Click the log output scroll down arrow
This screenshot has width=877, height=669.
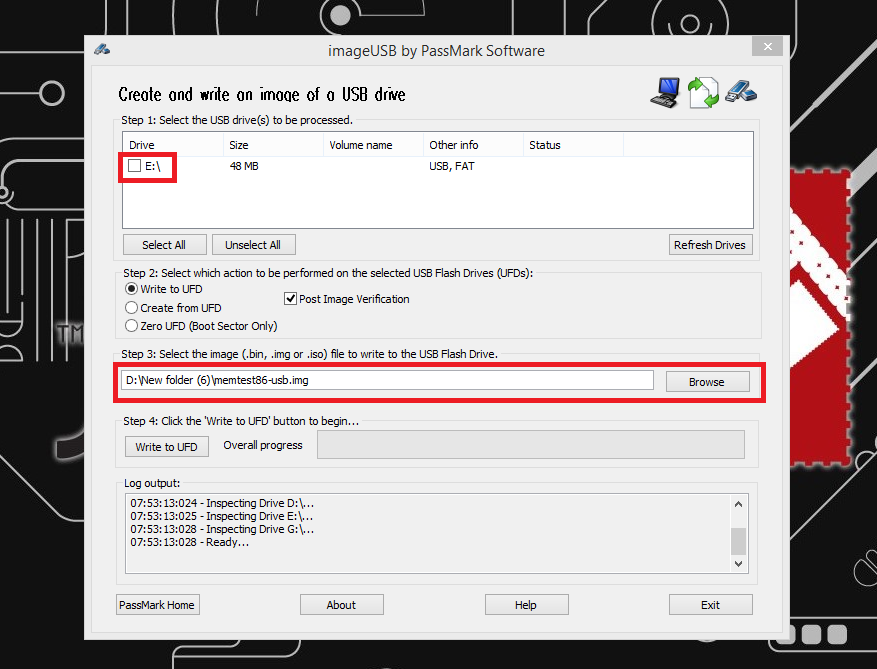pyautogui.click(x=738, y=563)
